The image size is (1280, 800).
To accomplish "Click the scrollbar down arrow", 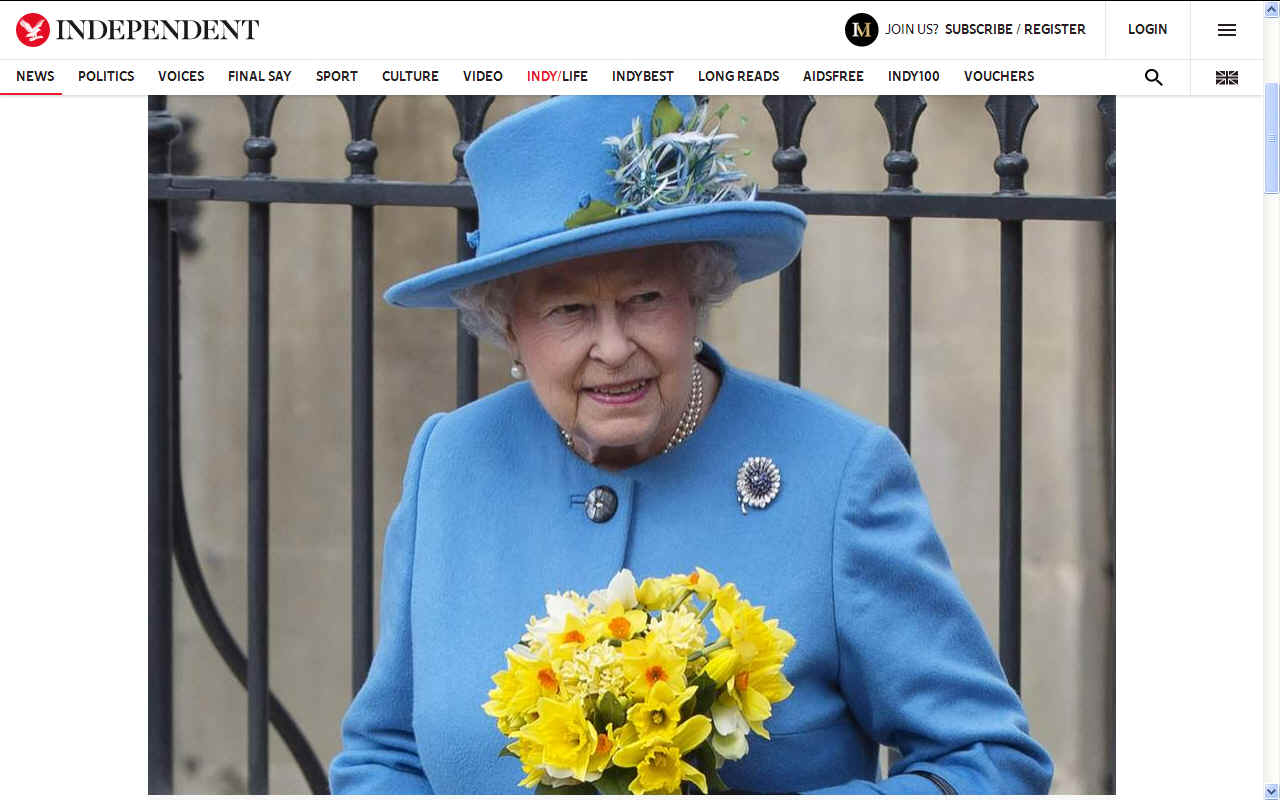I will tap(1272, 791).
